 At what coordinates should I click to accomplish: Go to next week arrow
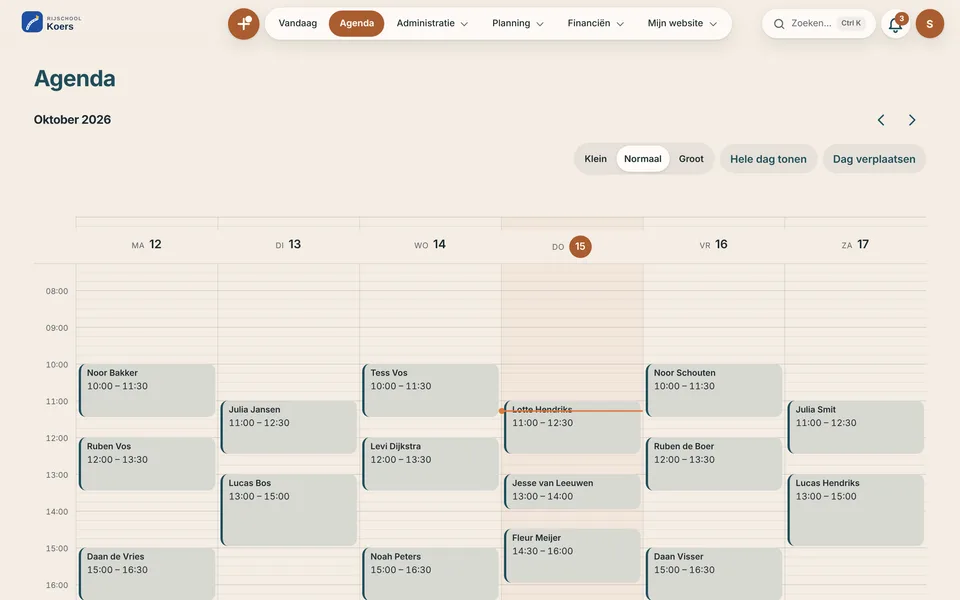click(x=912, y=120)
